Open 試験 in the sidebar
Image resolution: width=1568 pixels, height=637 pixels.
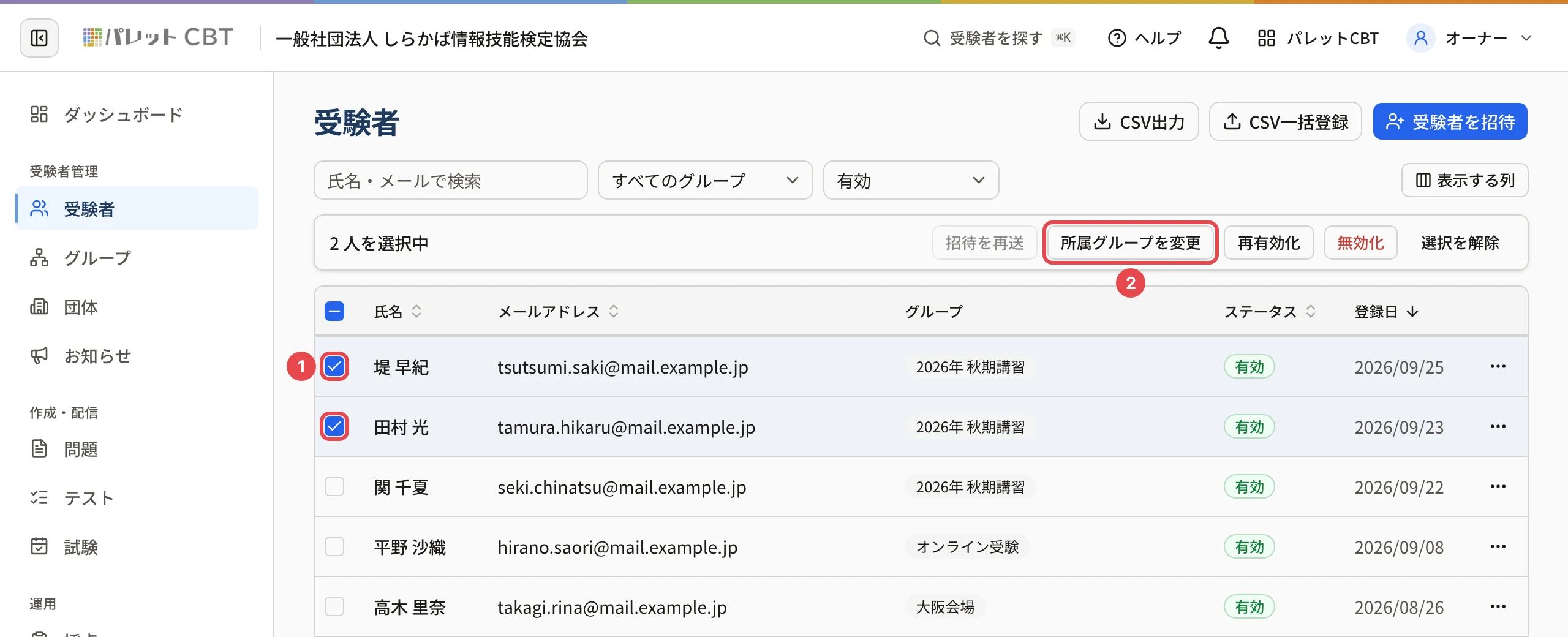(137, 547)
